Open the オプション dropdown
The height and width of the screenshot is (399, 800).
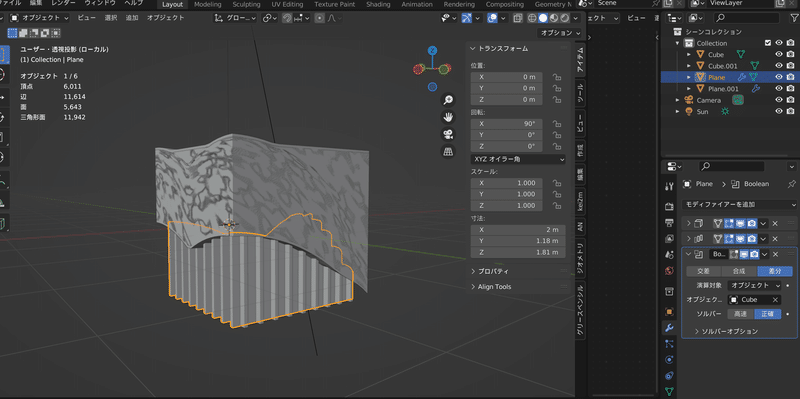[x=560, y=33]
